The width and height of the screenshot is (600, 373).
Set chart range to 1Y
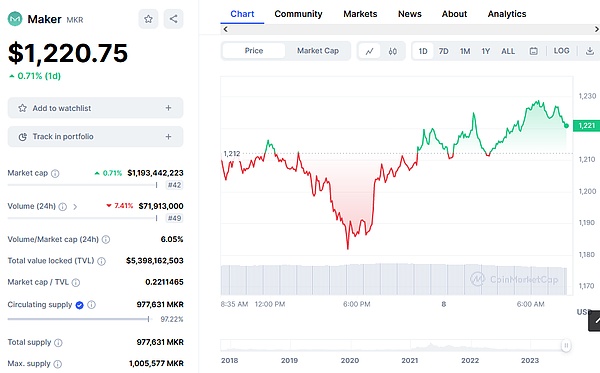coord(486,51)
